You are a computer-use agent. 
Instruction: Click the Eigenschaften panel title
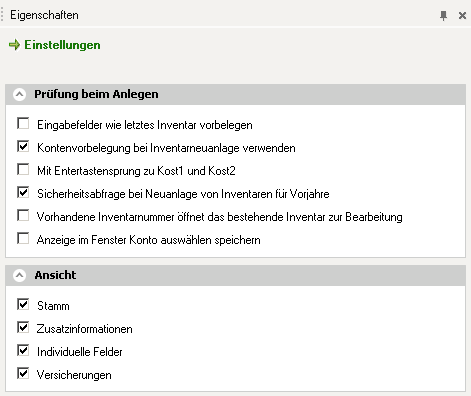(44, 15)
